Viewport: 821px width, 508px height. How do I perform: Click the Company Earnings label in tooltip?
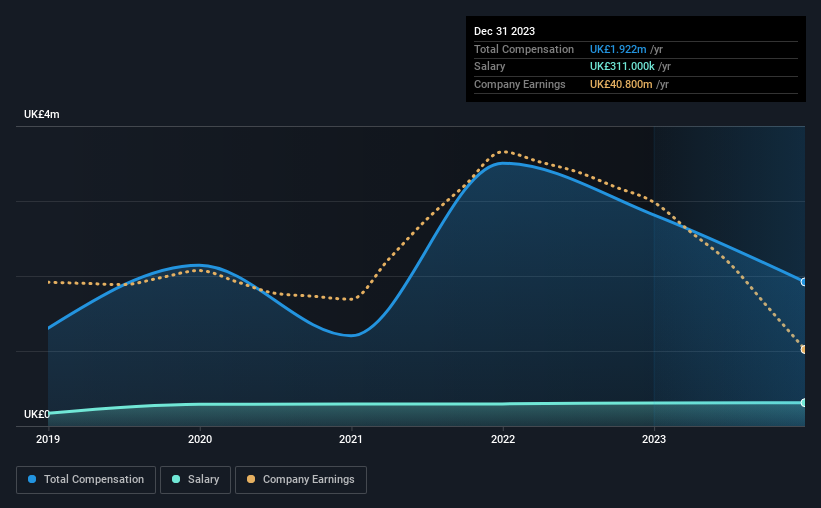tap(519, 84)
